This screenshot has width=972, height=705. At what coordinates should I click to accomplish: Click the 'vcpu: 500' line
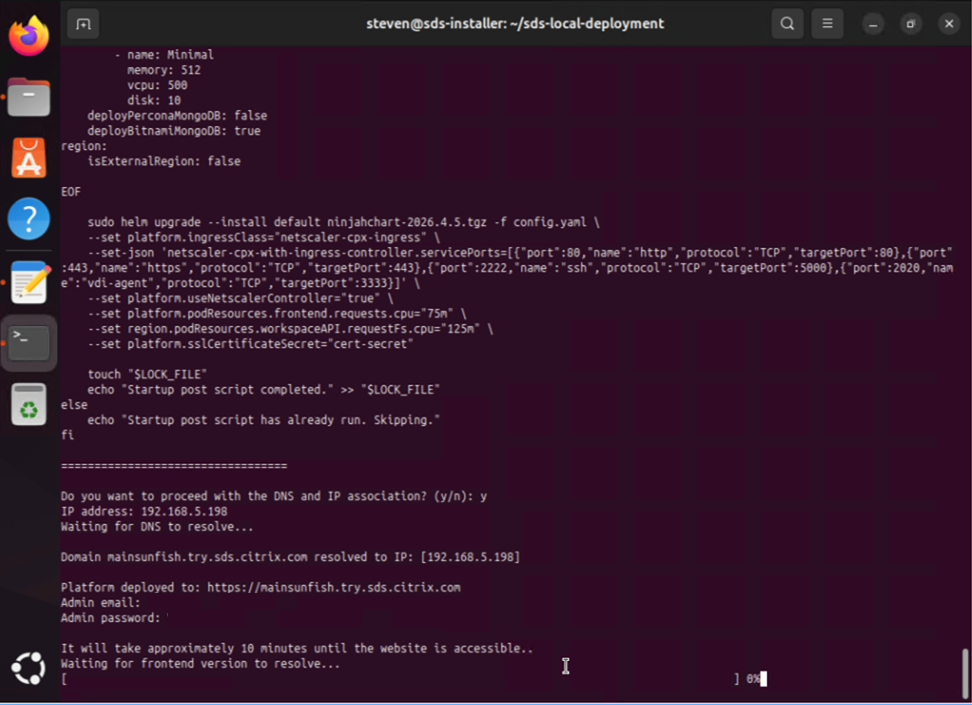157,85
